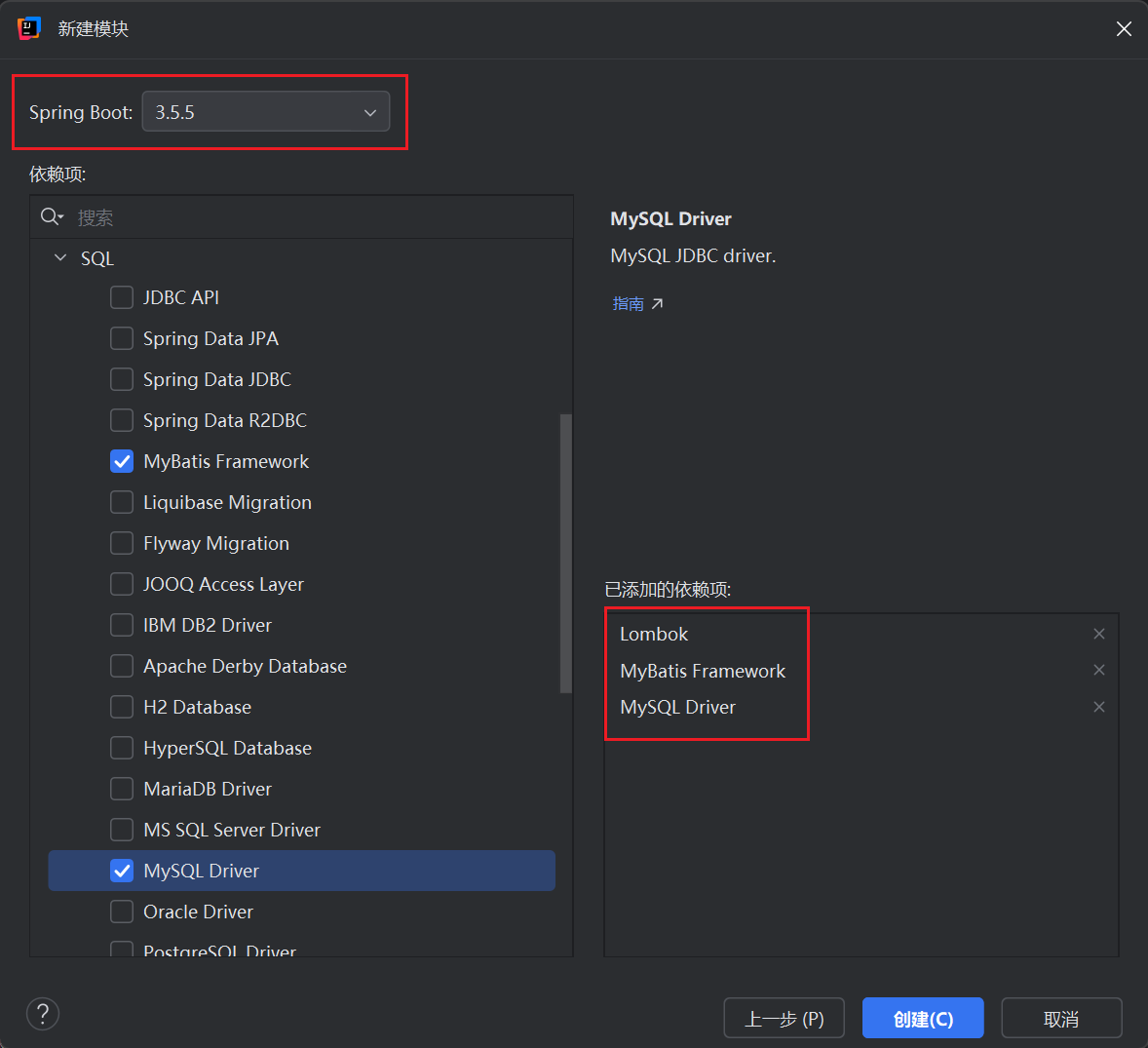Click the IntelliJ IDEA logo icon
Image resolution: width=1148 pixels, height=1048 pixels.
[x=28, y=28]
